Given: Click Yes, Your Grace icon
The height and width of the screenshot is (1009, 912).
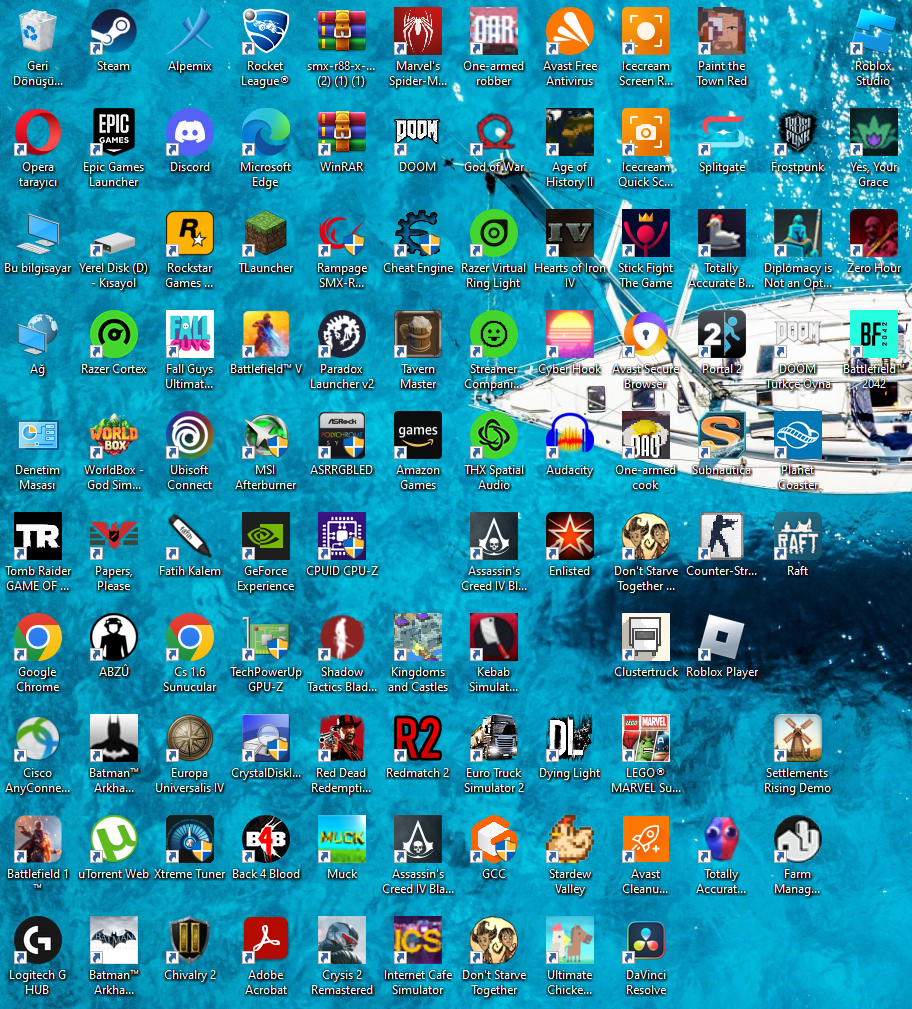Looking at the screenshot, I should tap(873, 133).
